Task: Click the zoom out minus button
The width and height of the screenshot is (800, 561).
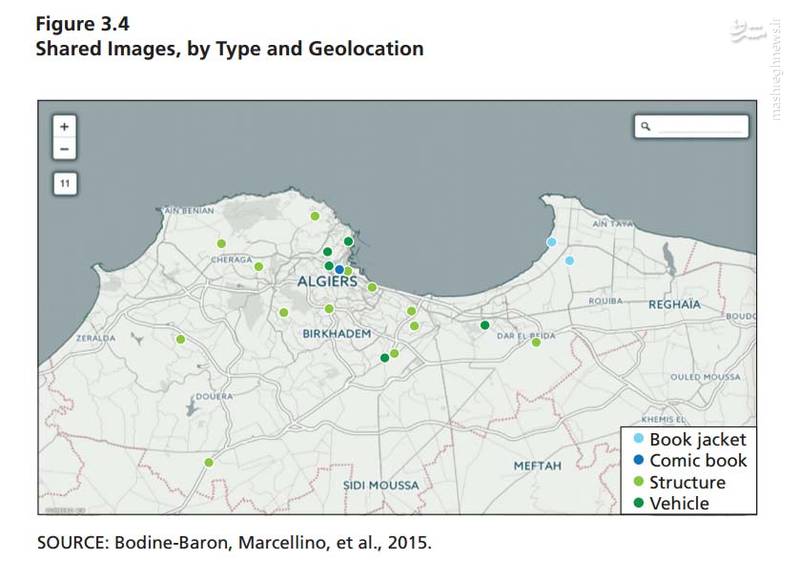Action: [x=64, y=149]
